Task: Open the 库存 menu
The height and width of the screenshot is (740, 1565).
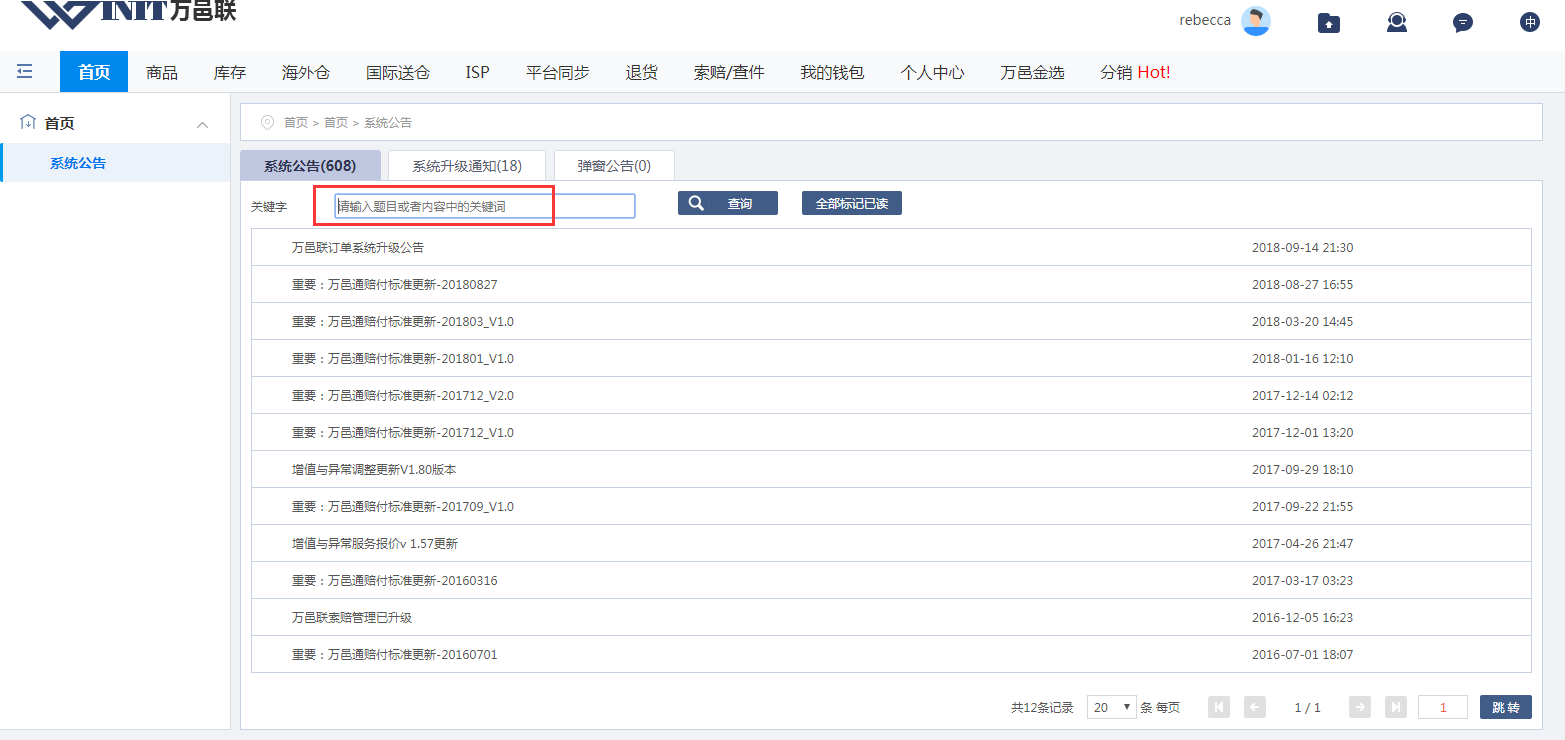Action: coord(230,72)
